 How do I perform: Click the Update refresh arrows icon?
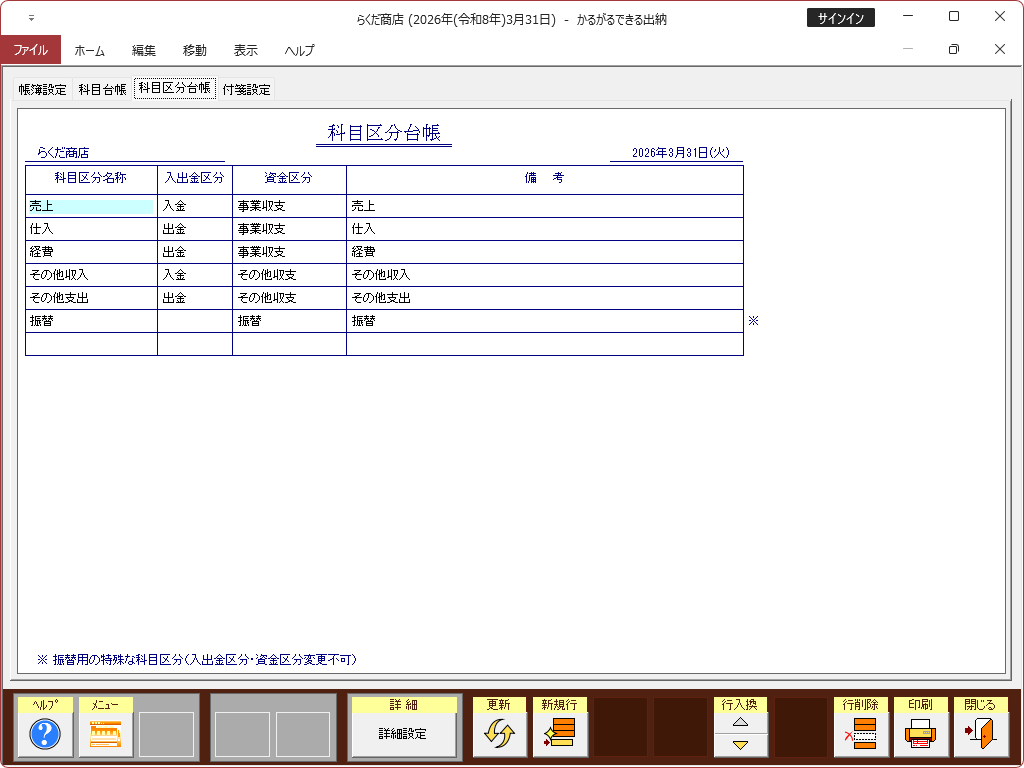(499, 735)
